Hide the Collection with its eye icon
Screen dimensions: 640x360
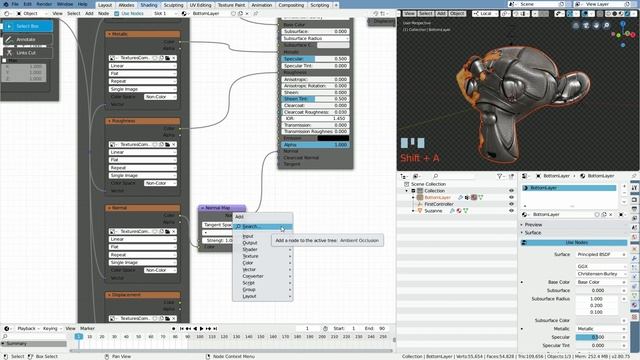[511, 191]
